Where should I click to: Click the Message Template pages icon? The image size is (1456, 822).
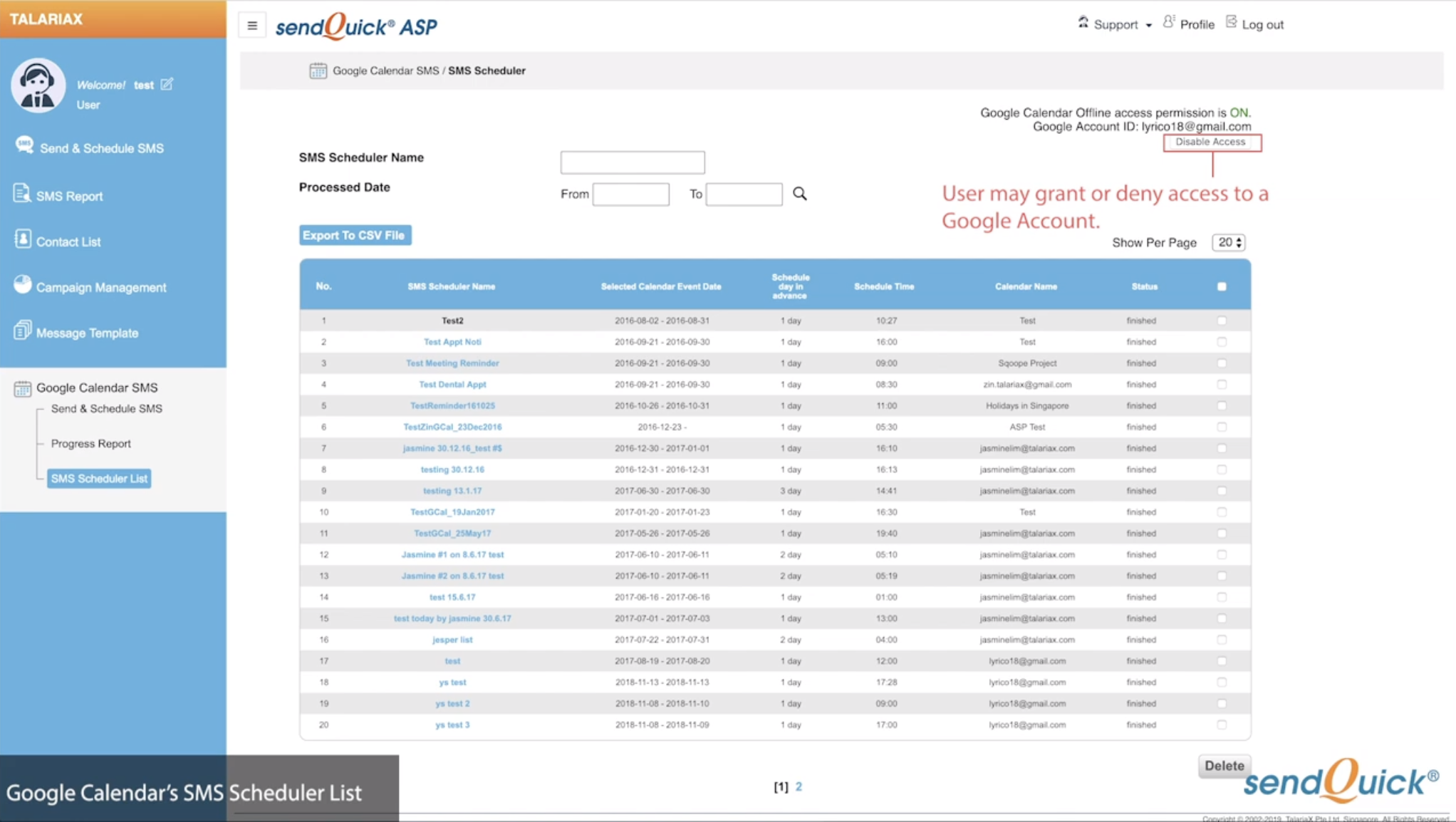(22, 330)
